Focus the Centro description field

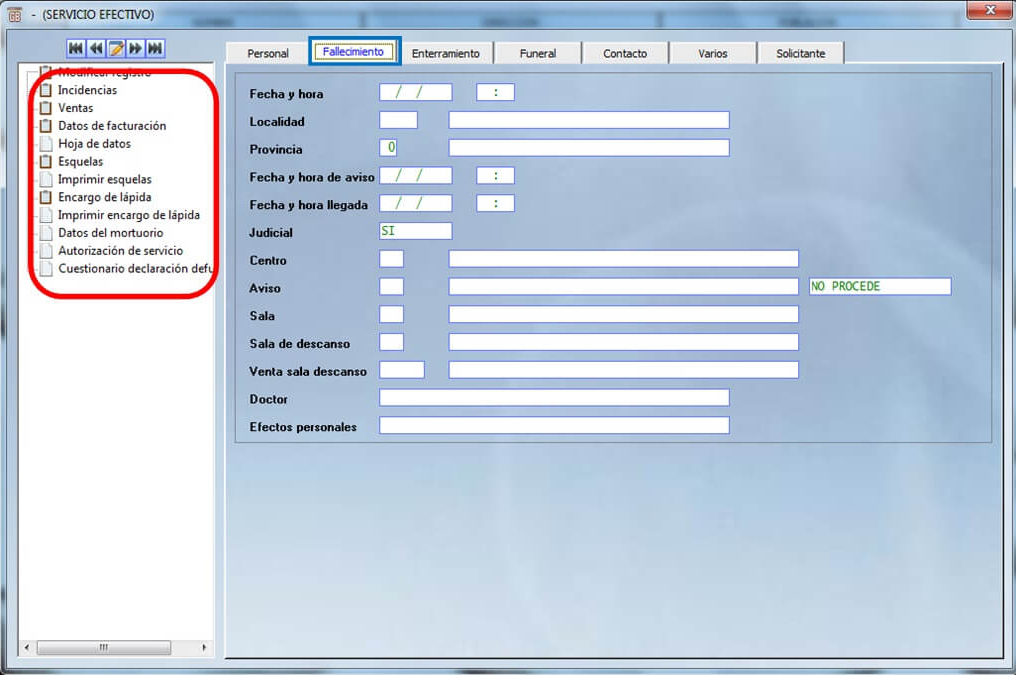(x=623, y=259)
